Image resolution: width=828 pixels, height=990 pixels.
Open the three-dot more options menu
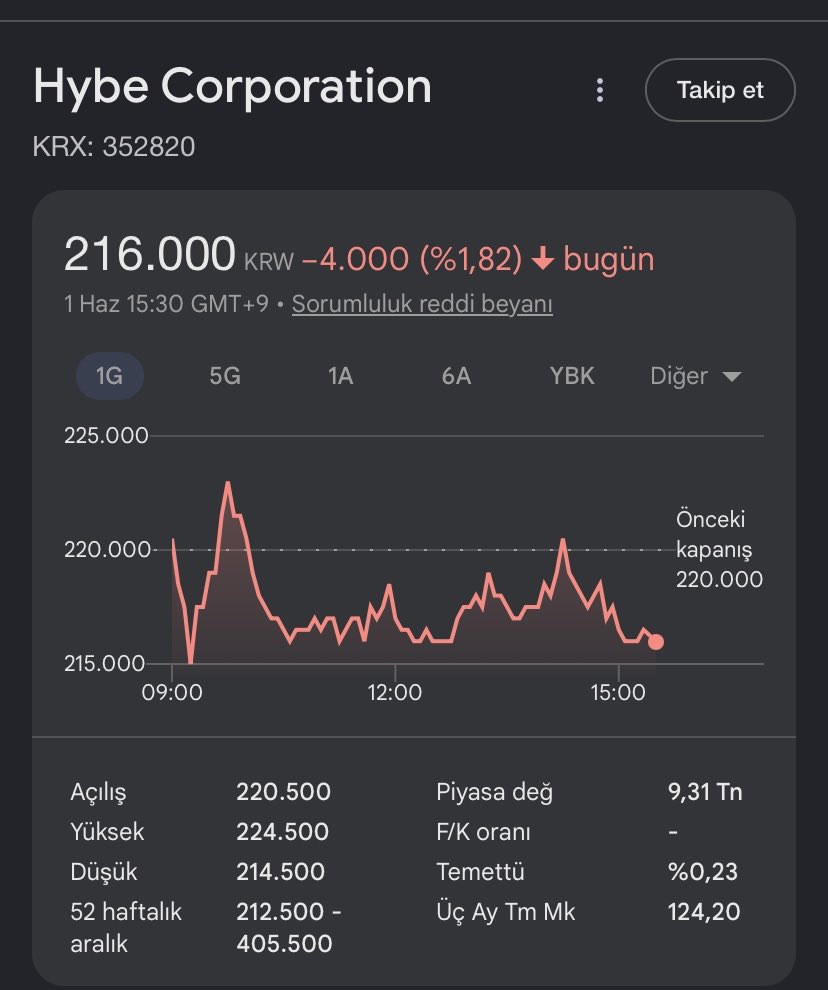pos(599,90)
